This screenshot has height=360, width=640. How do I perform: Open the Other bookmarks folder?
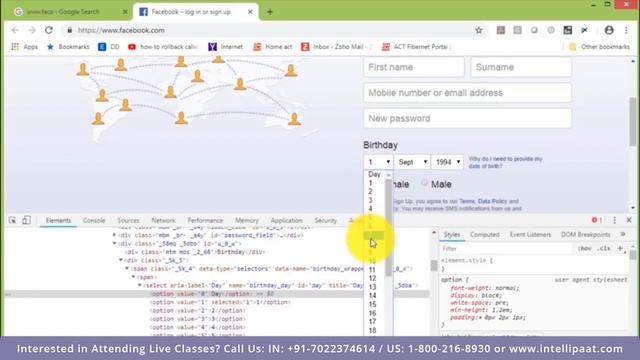coord(599,47)
